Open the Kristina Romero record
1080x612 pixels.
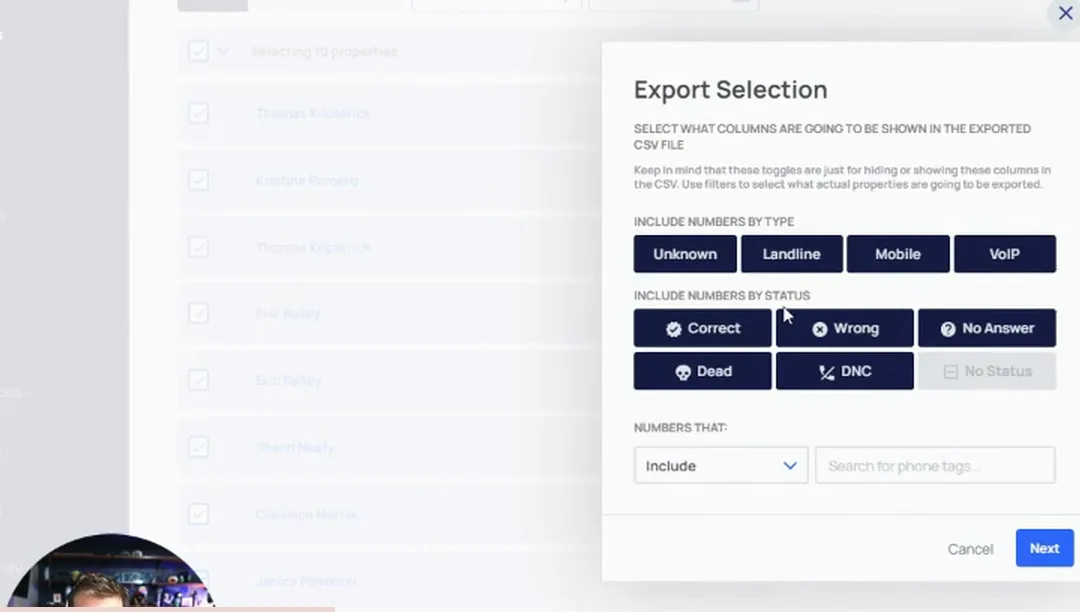(307, 180)
